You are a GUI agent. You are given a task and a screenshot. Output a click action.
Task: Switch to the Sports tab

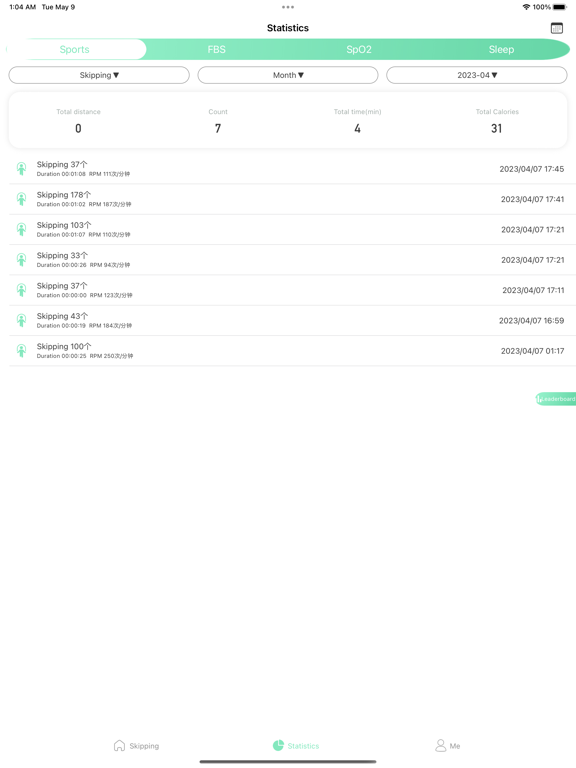(x=74, y=49)
